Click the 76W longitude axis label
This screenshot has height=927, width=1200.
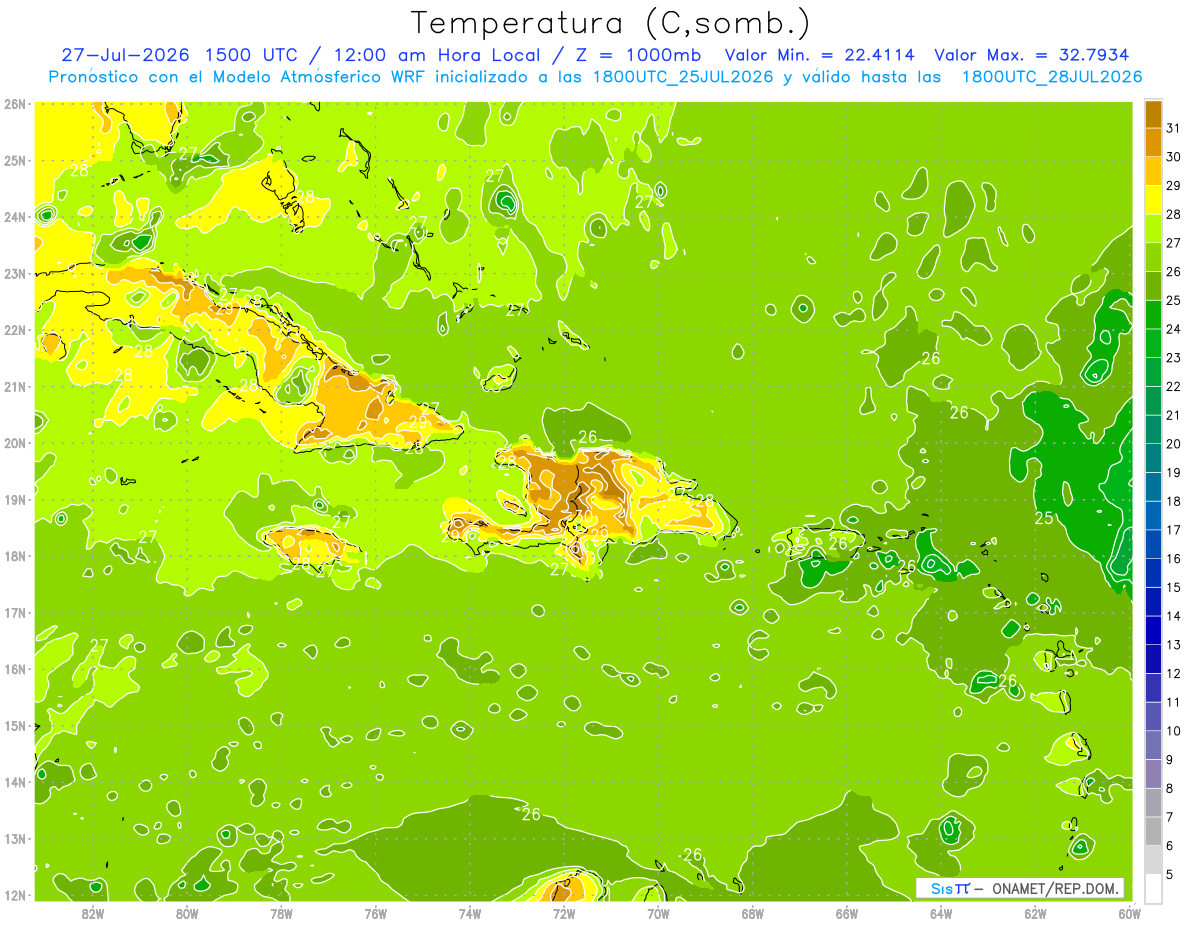point(375,913)
